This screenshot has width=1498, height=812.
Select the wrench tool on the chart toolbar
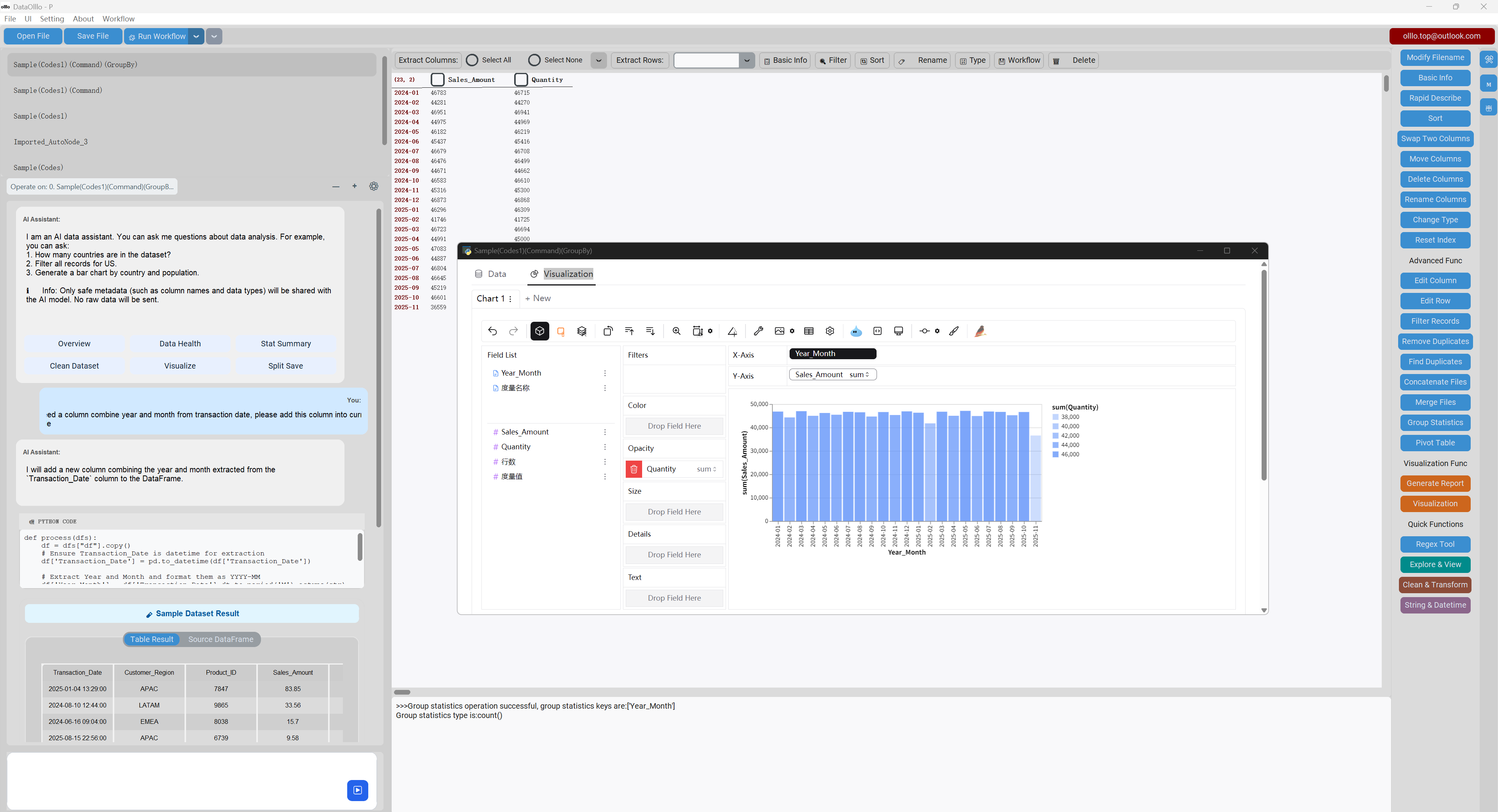[760, 331]
